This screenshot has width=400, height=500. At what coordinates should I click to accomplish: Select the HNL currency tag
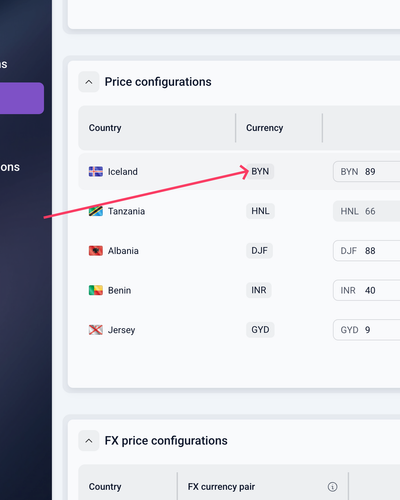coord(260,211)
